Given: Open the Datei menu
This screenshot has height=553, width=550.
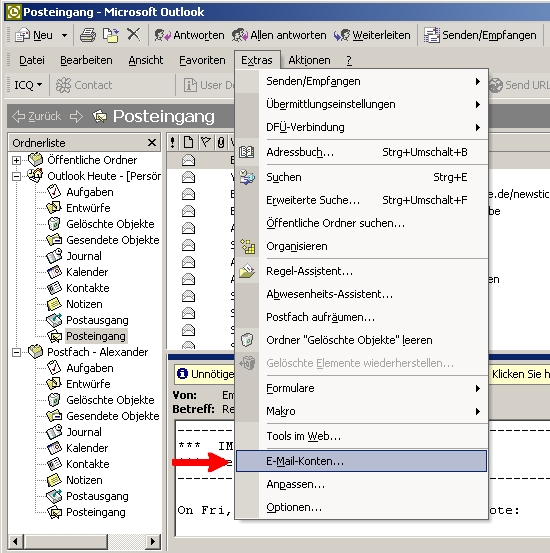Looking at the screenshot, I should click(x=32, y=60).
